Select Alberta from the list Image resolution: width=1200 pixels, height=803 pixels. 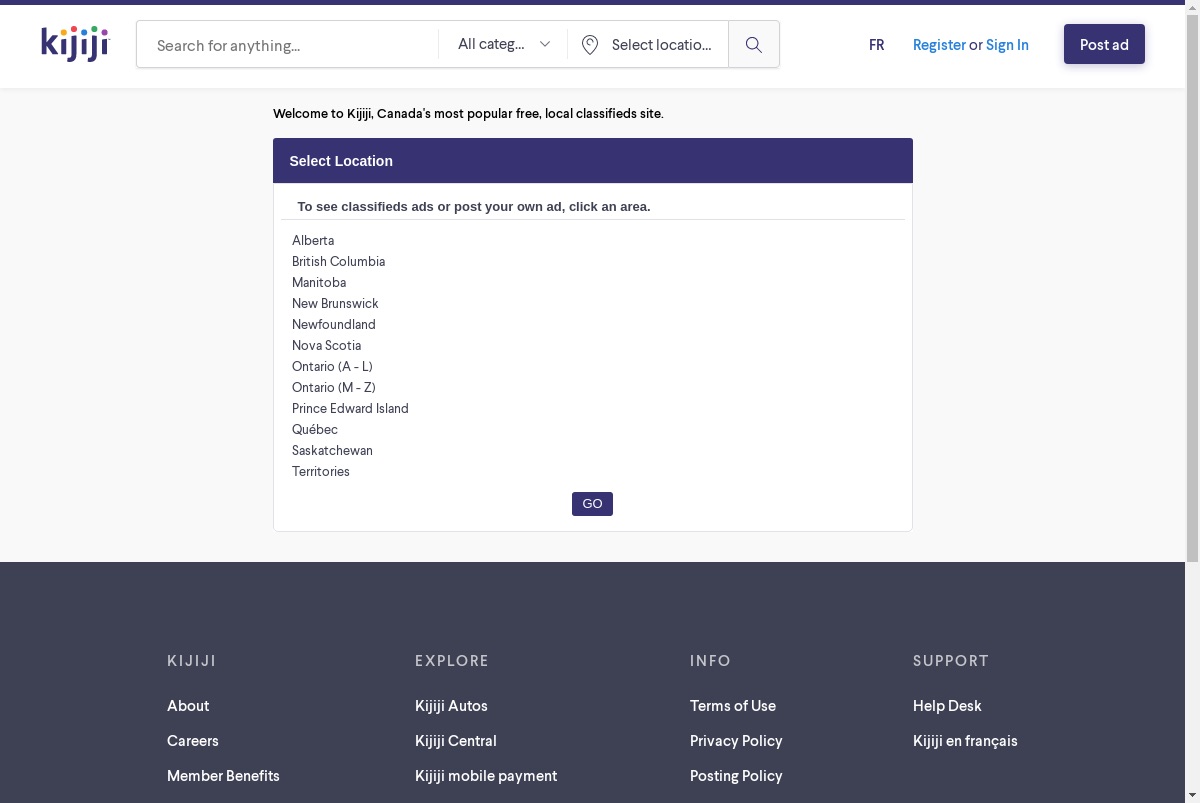(x=313, y=240)
